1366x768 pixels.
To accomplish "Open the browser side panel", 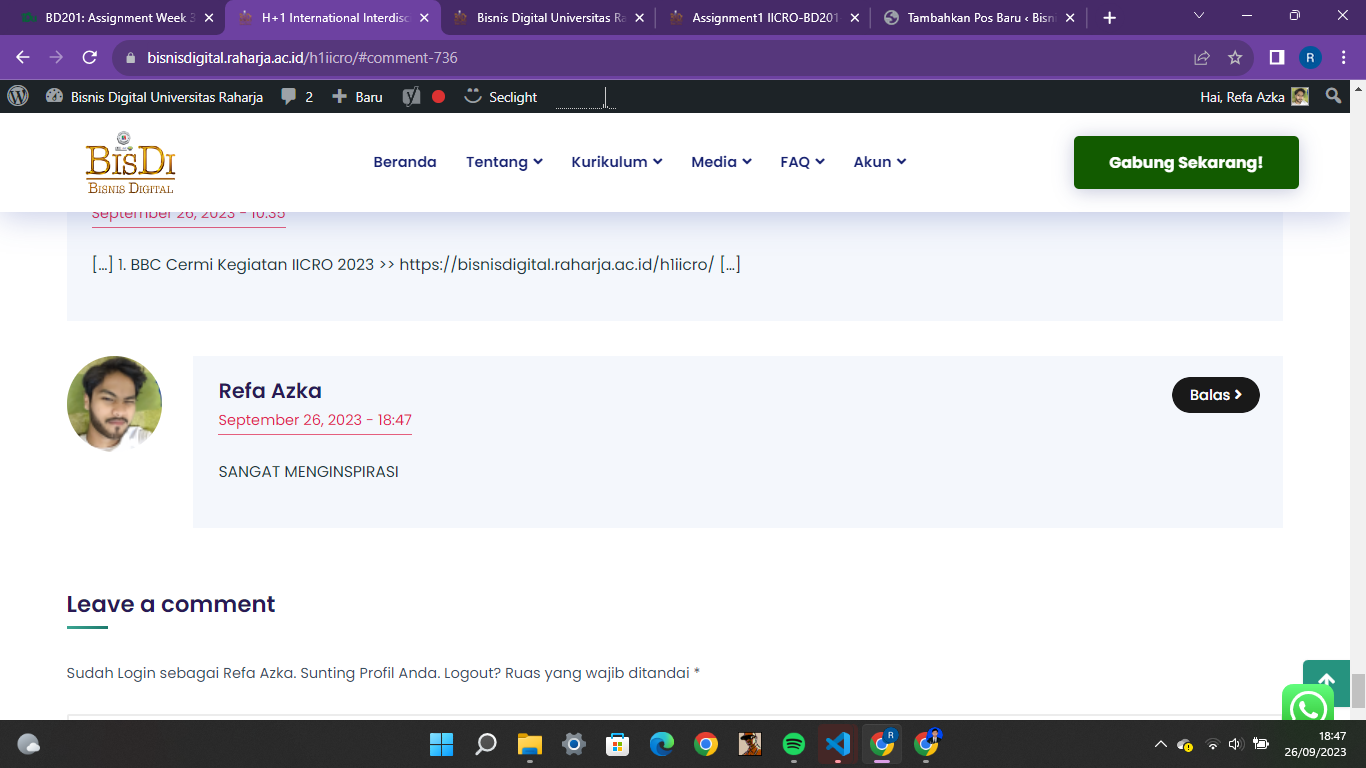I will tap(1277, 58).
